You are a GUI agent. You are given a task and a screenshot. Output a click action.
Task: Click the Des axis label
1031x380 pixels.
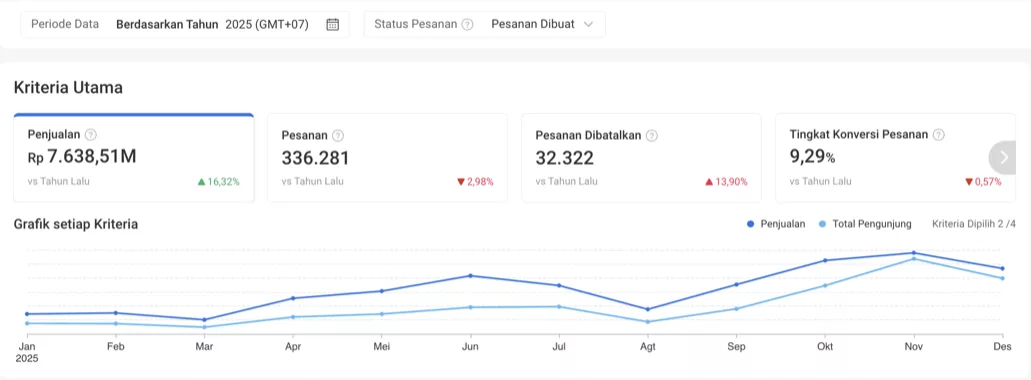click(1002, 346)
